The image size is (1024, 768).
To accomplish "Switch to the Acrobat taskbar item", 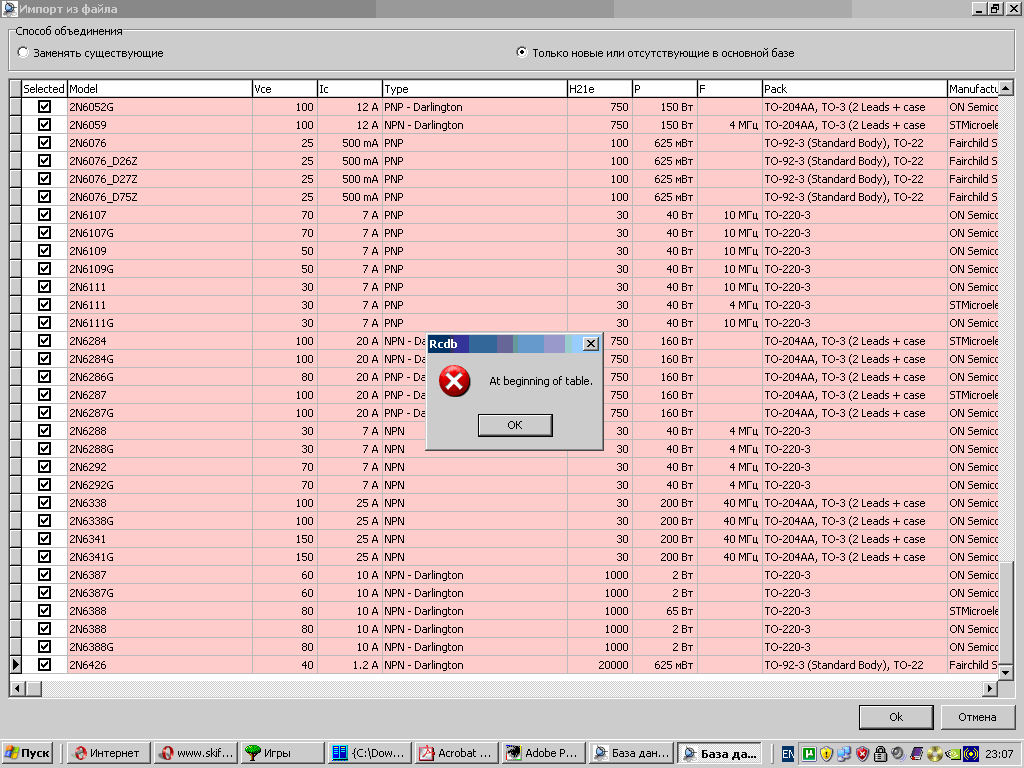I will tap(455, 753).
